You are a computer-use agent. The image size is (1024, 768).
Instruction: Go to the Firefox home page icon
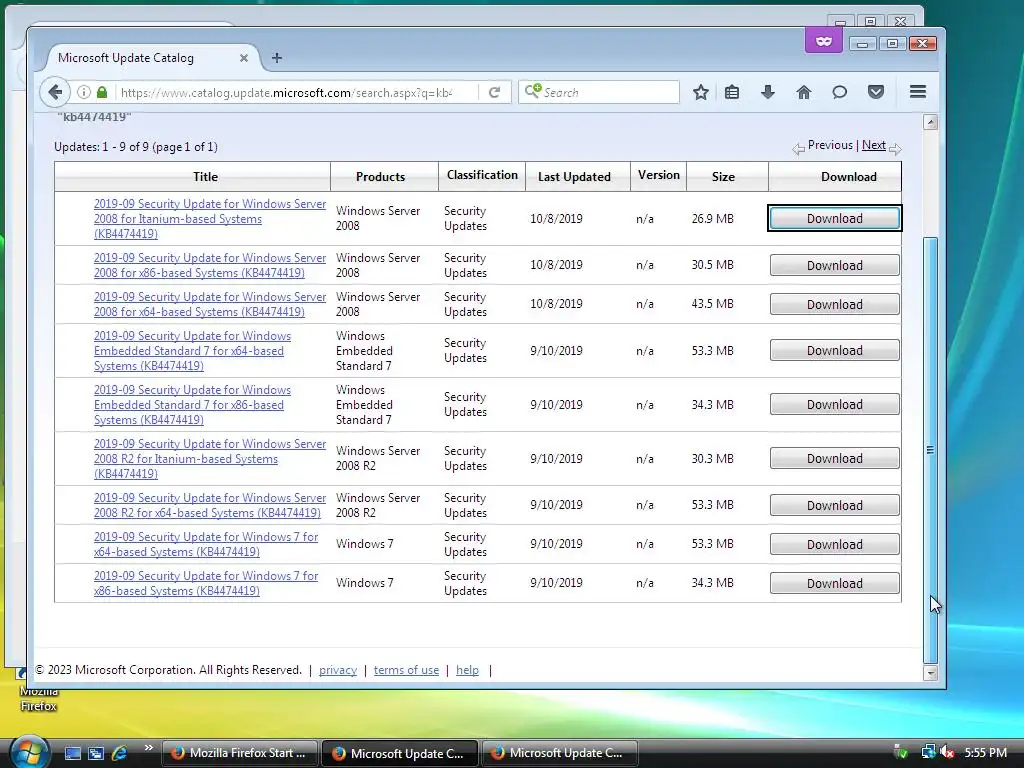(804, 92)
